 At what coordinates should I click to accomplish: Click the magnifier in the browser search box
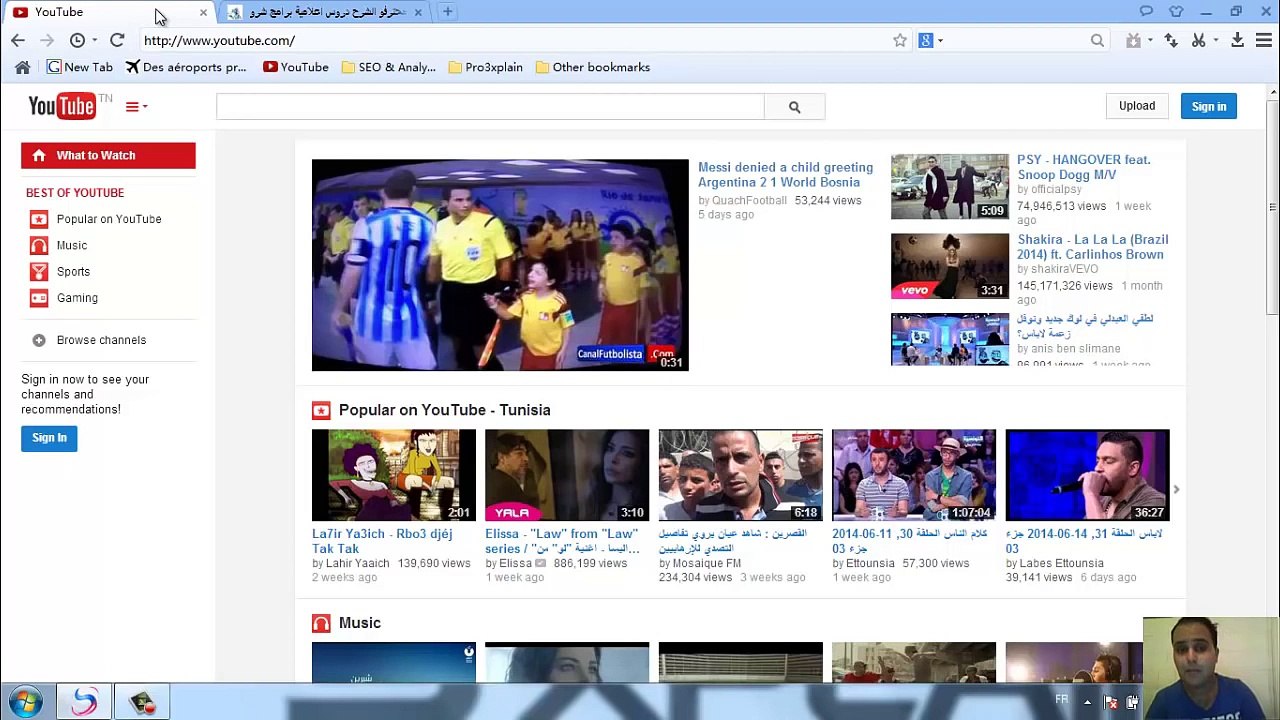1097,40
